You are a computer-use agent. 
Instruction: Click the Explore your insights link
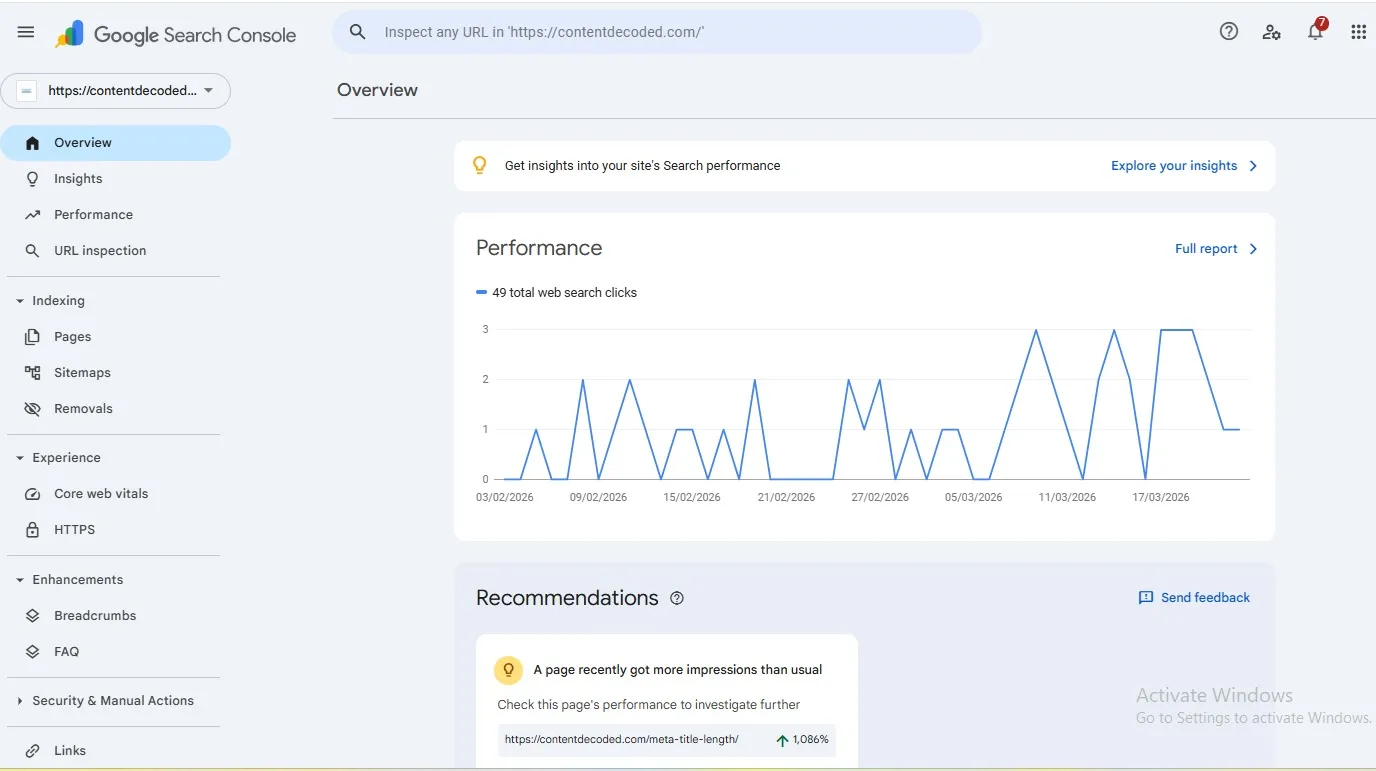coord(1174,165)
